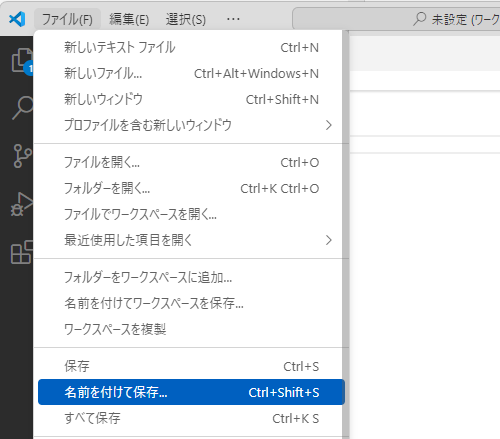500x439 pixels.
Task: Choose 新しいテキスト ファイル from the menu
Action: coord(191,48)
